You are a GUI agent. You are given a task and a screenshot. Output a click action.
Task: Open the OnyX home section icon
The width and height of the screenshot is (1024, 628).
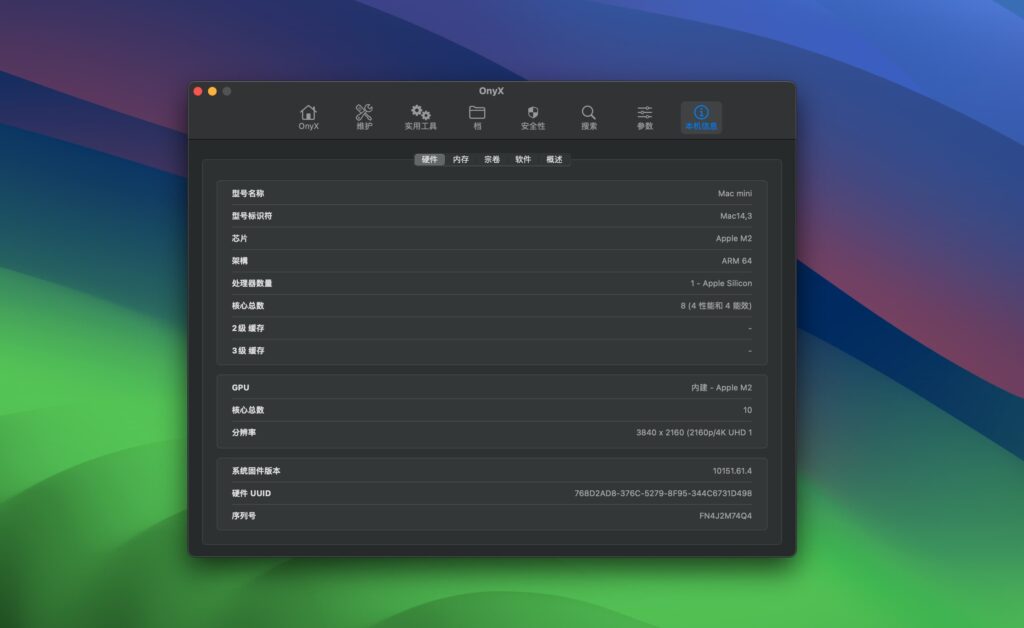(307, 112)
